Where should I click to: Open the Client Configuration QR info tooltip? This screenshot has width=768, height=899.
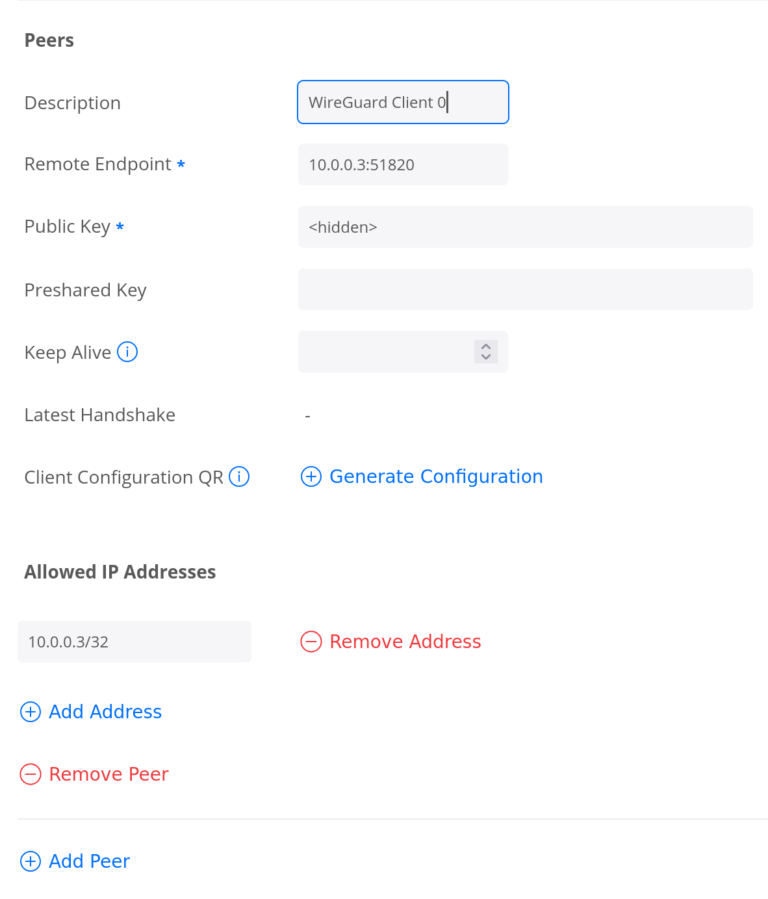[239, 477]
